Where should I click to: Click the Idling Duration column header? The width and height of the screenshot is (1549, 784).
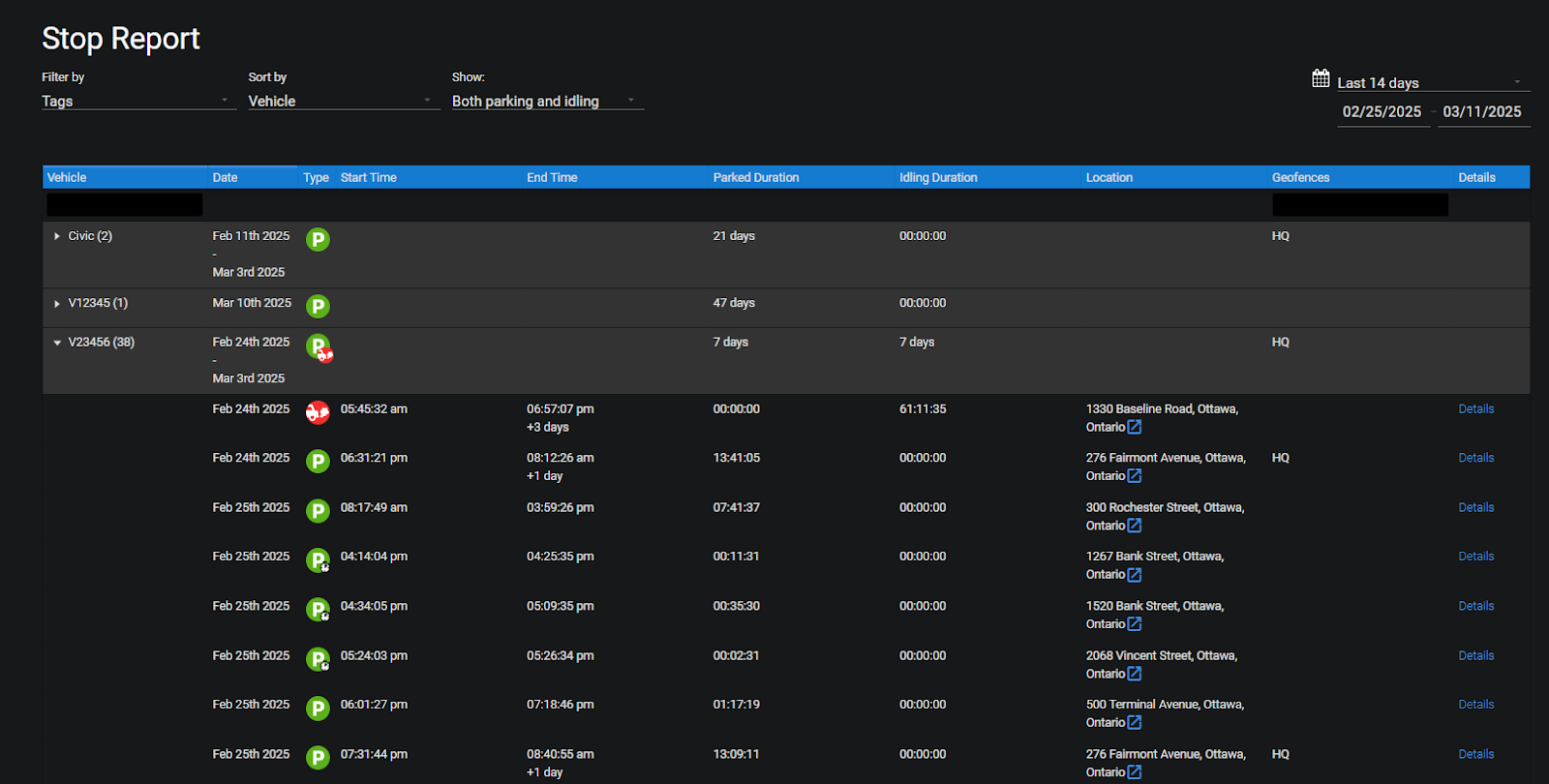point(938,177)
